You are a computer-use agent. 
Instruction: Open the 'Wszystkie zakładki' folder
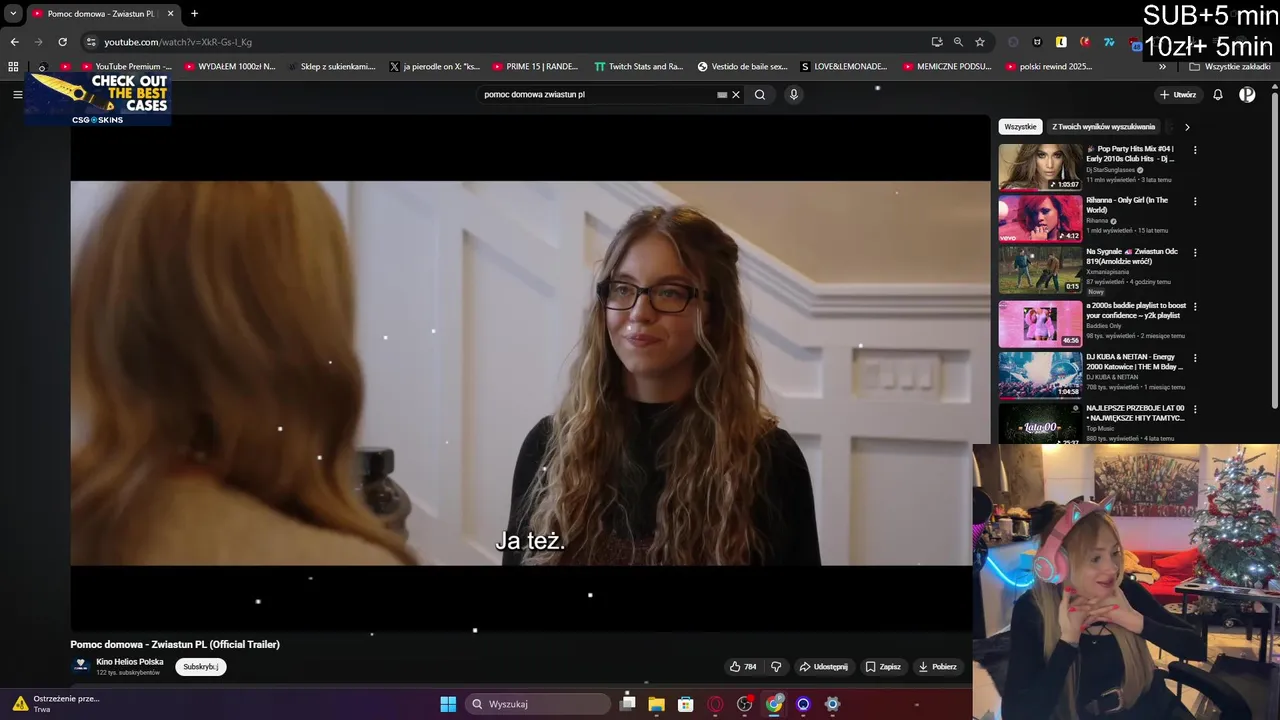(x=1230, y=67)
